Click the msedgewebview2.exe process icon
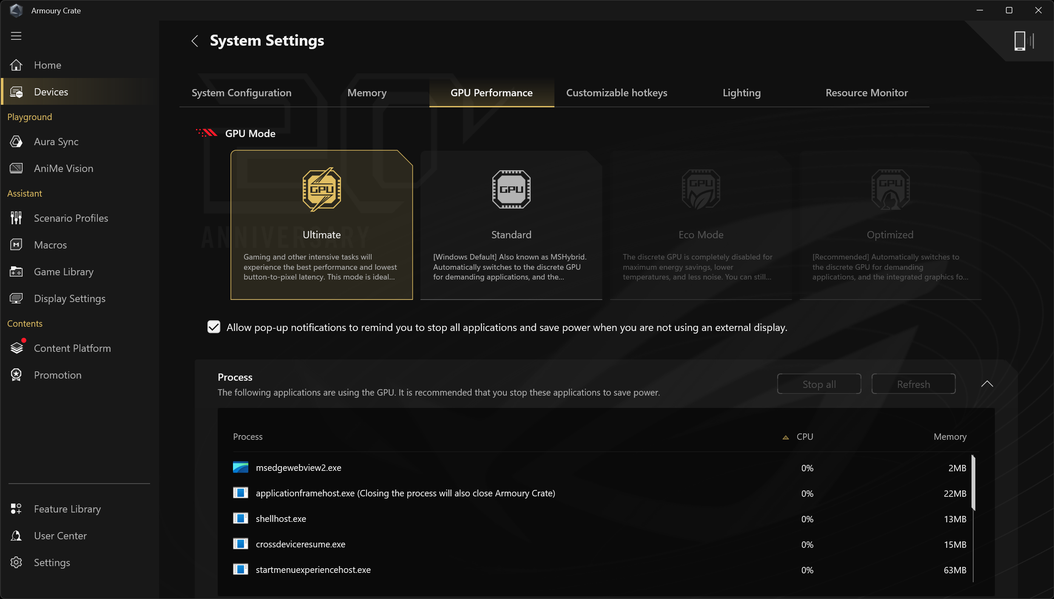 (241, 468)
